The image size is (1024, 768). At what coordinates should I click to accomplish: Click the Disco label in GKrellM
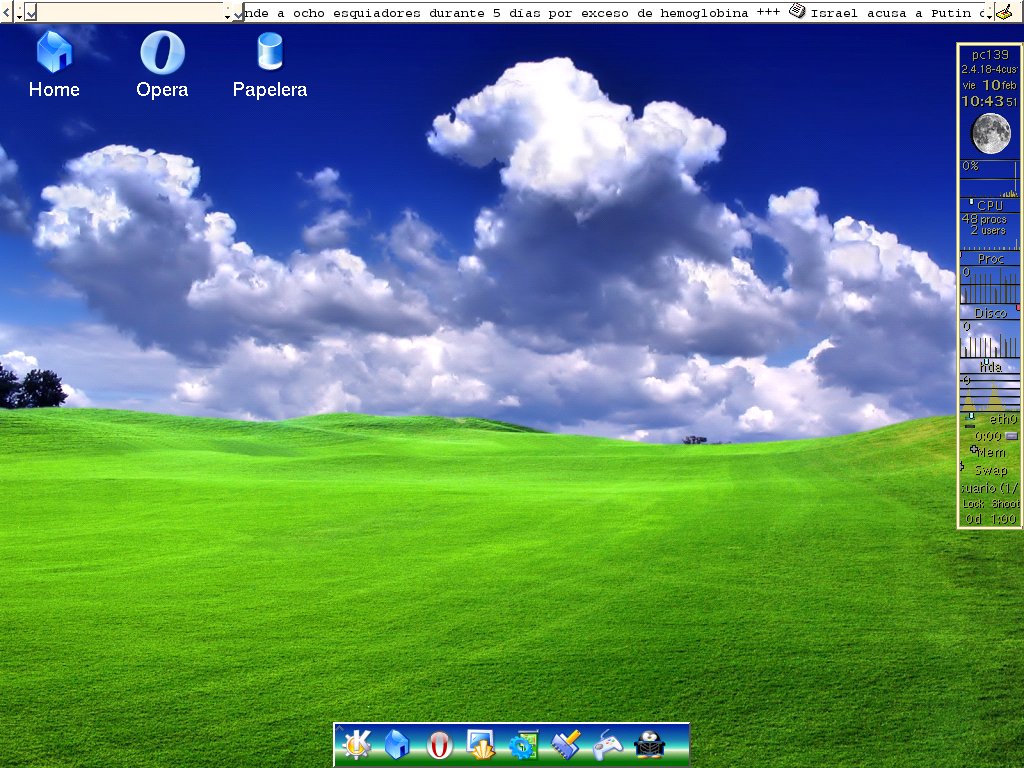(x=991, y=313)
